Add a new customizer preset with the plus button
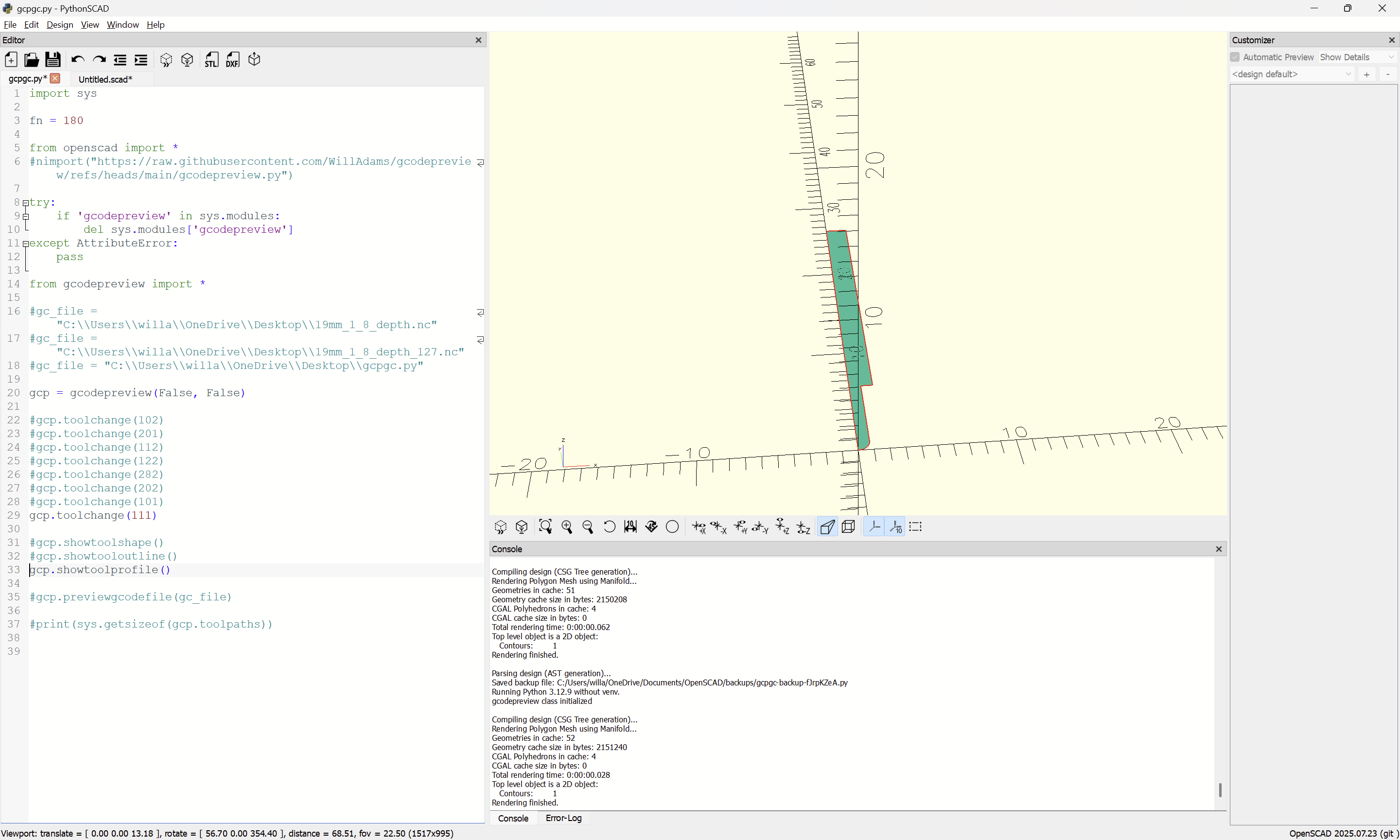 1366,74
